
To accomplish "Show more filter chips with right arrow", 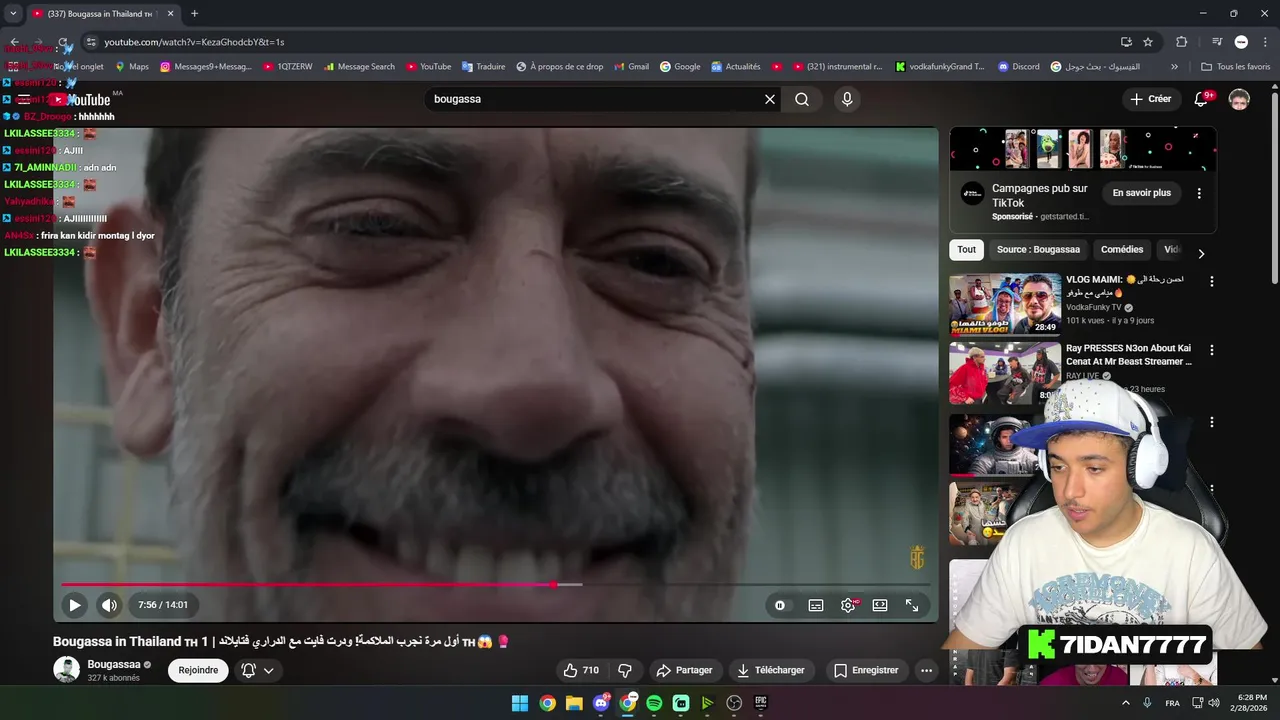I will (1201, 253).
